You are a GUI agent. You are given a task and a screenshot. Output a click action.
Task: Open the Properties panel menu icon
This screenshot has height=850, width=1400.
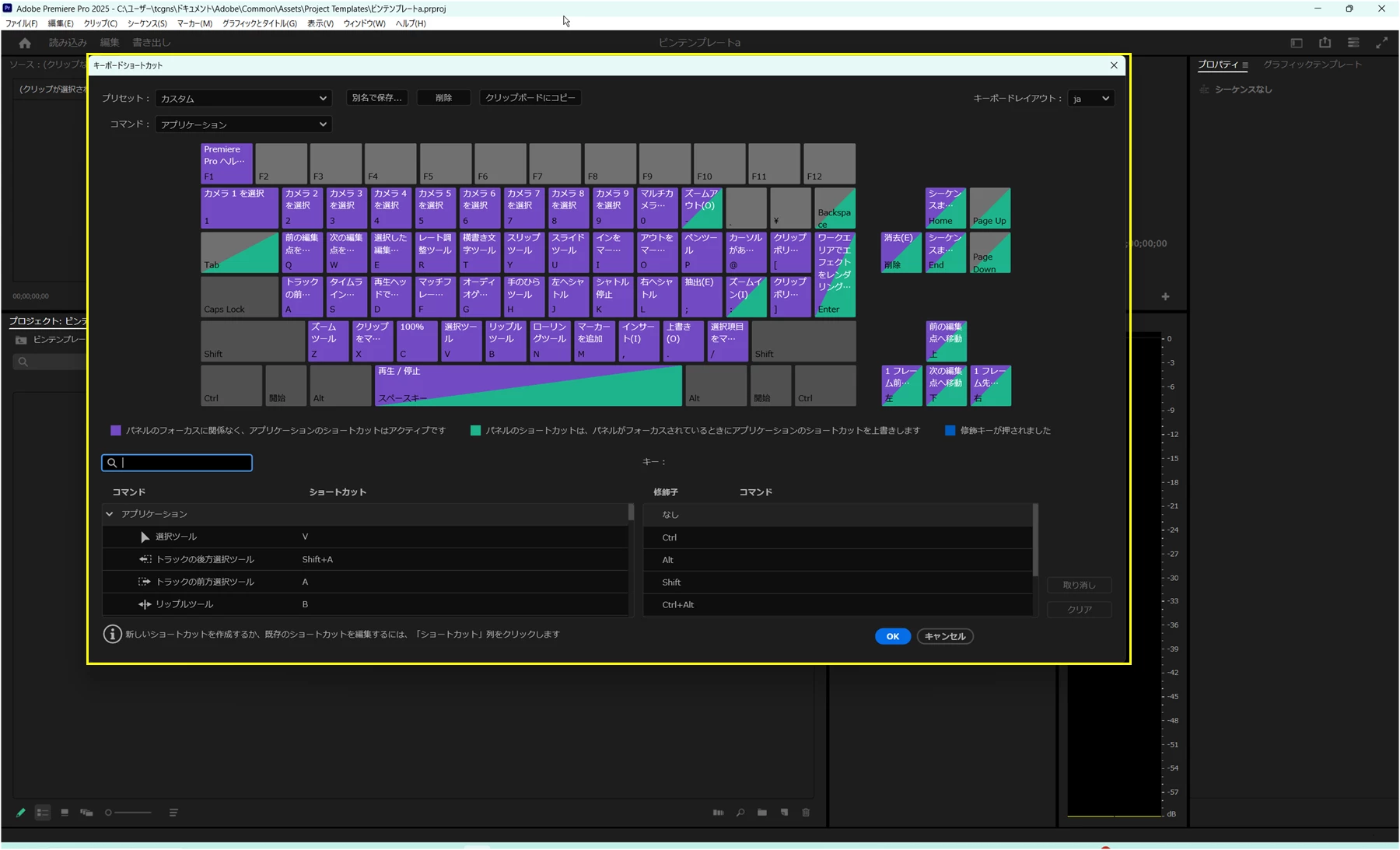point(1245,65)
